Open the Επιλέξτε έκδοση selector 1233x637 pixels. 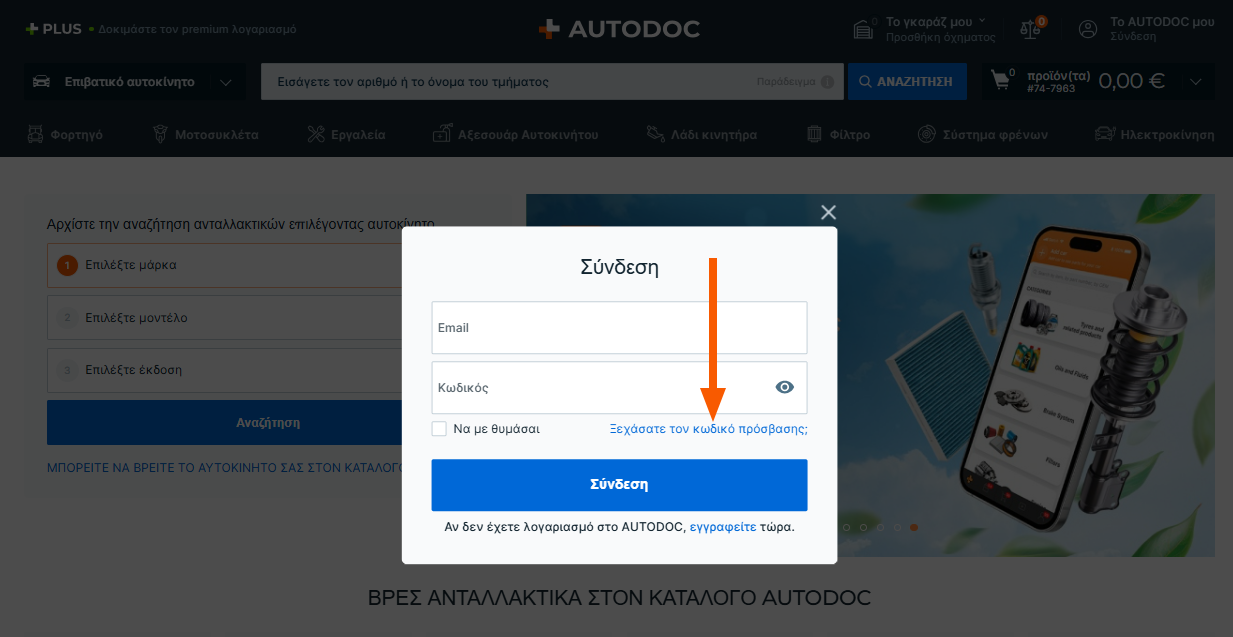pyautogui.click(x=225, y=370)
